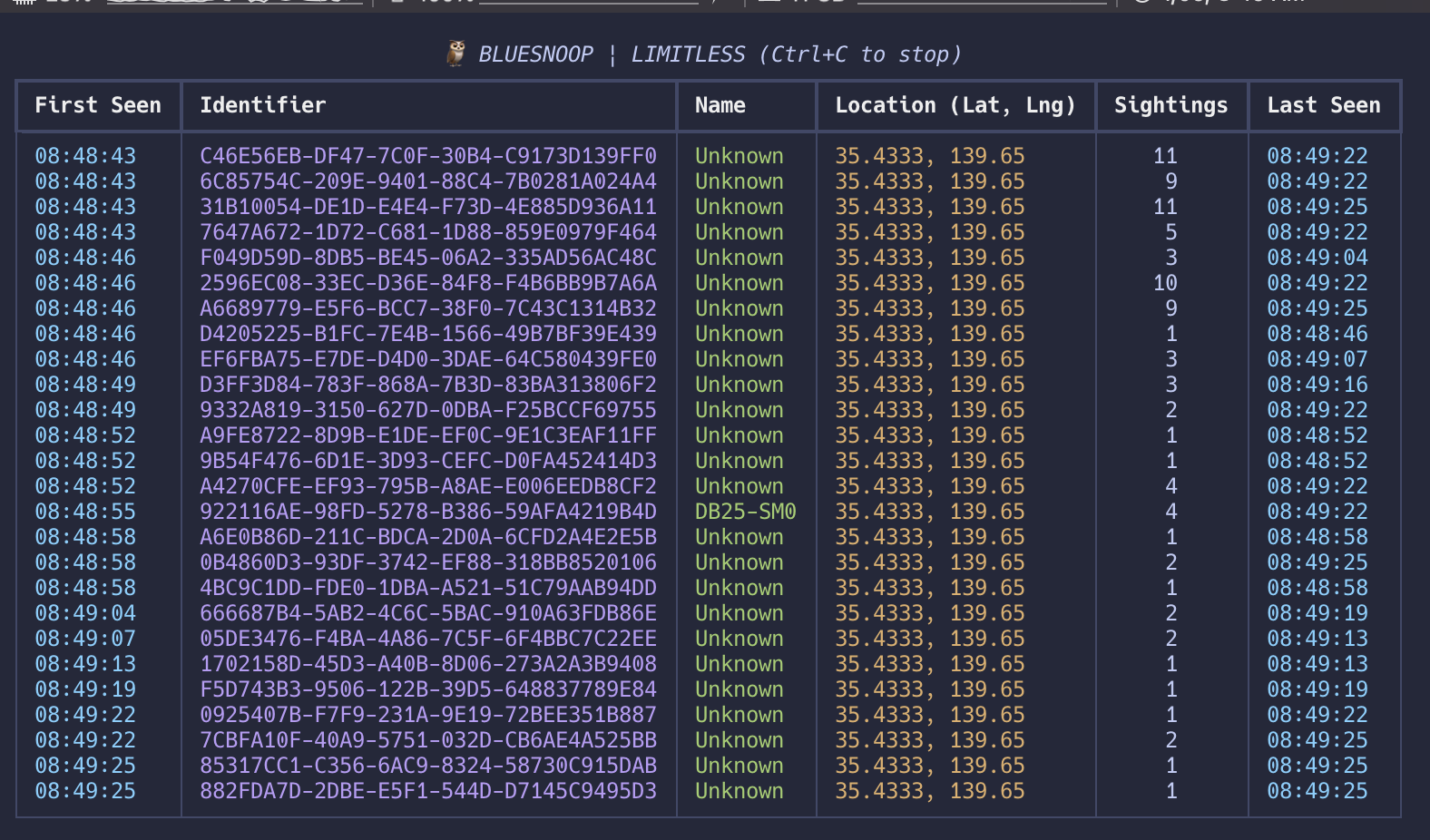
Task: Click sightings count 11 in the 31B10054 row
Action: (1165, 207)
